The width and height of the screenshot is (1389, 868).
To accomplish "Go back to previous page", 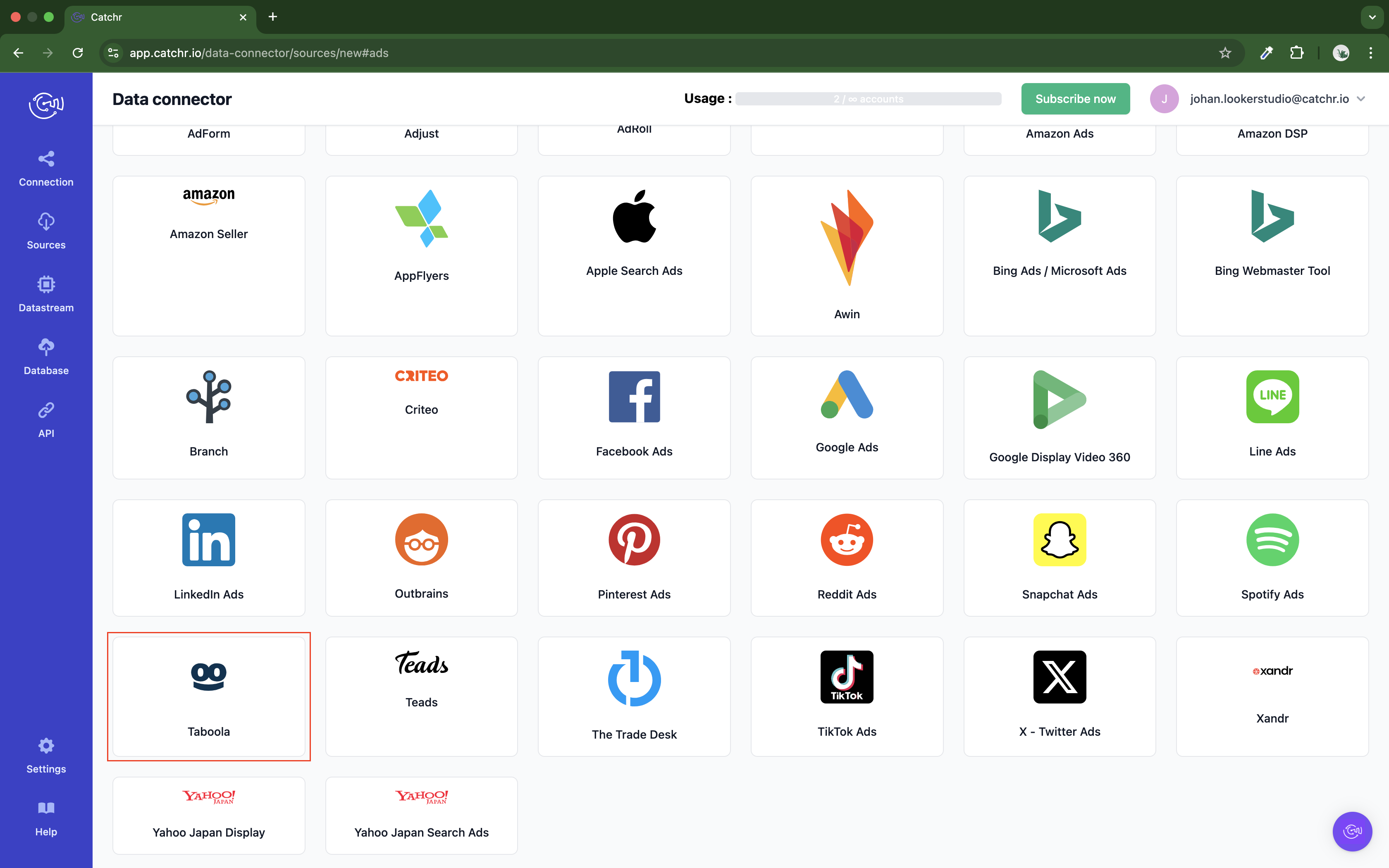I will [x=18, y=53].
